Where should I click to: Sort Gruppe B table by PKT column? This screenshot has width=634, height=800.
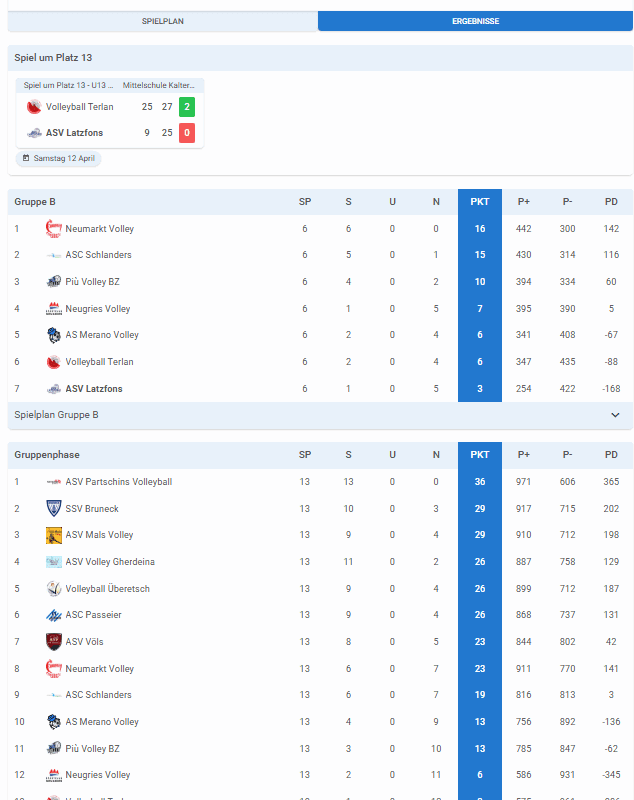click(x=480, y=202)
